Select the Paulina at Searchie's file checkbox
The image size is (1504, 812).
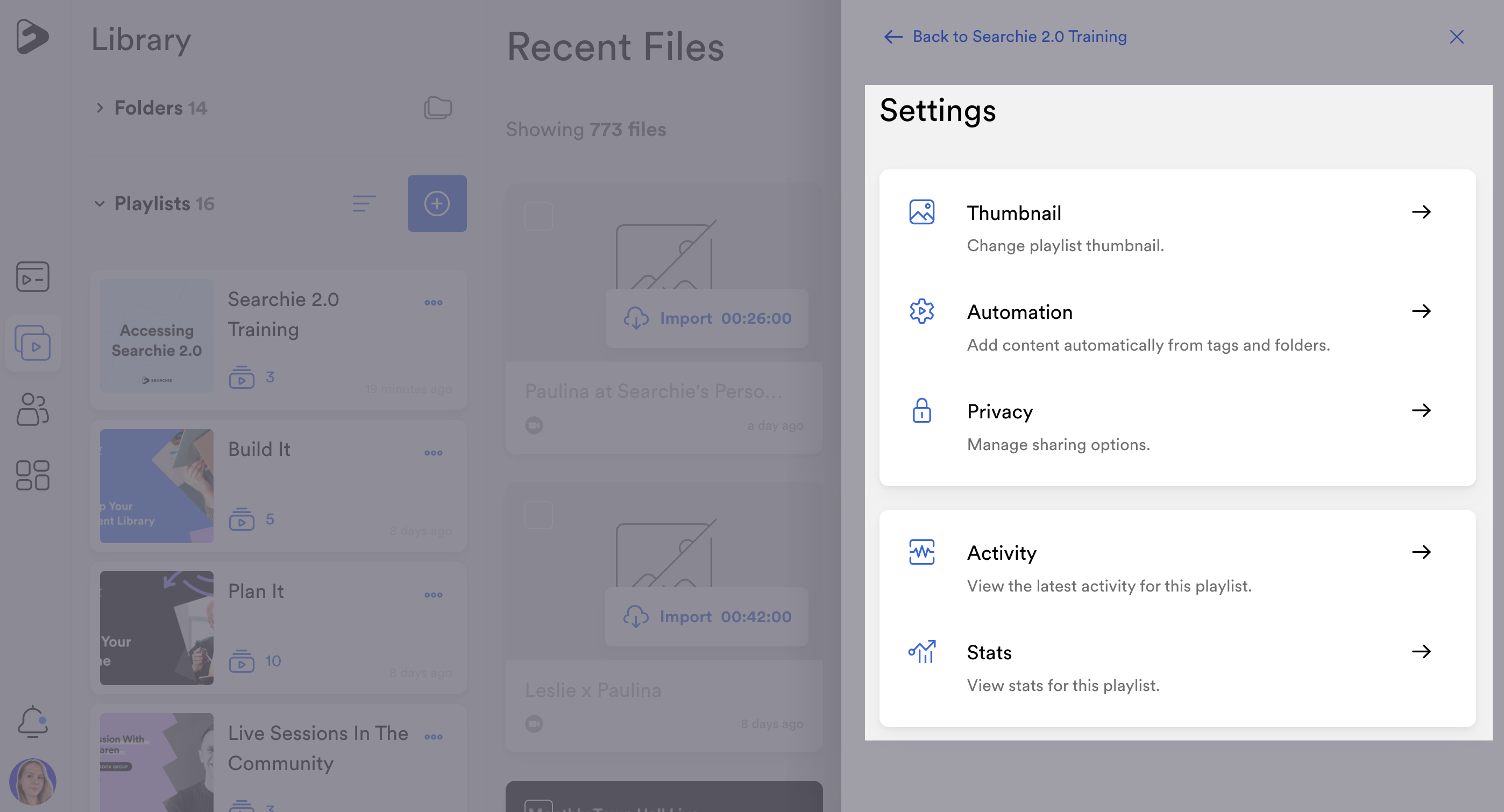(538, 217)
